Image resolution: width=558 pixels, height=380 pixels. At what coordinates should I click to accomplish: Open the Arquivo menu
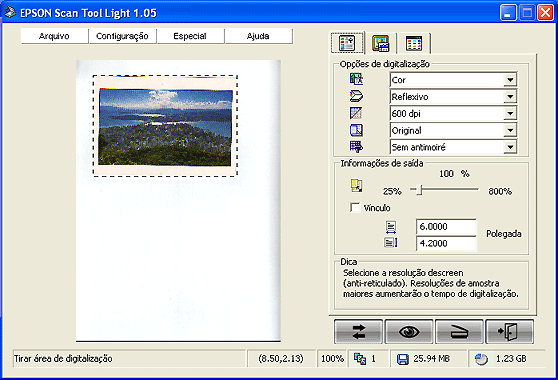click(54, 36)
